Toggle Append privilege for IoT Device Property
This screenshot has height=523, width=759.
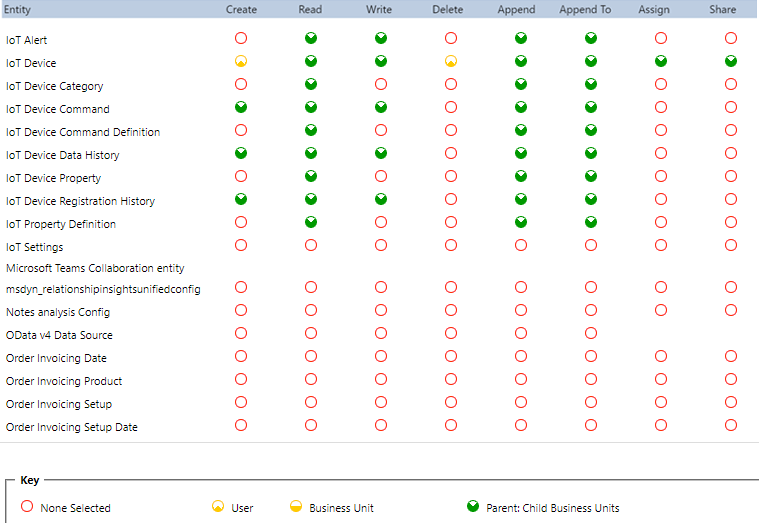click(521, 176)
